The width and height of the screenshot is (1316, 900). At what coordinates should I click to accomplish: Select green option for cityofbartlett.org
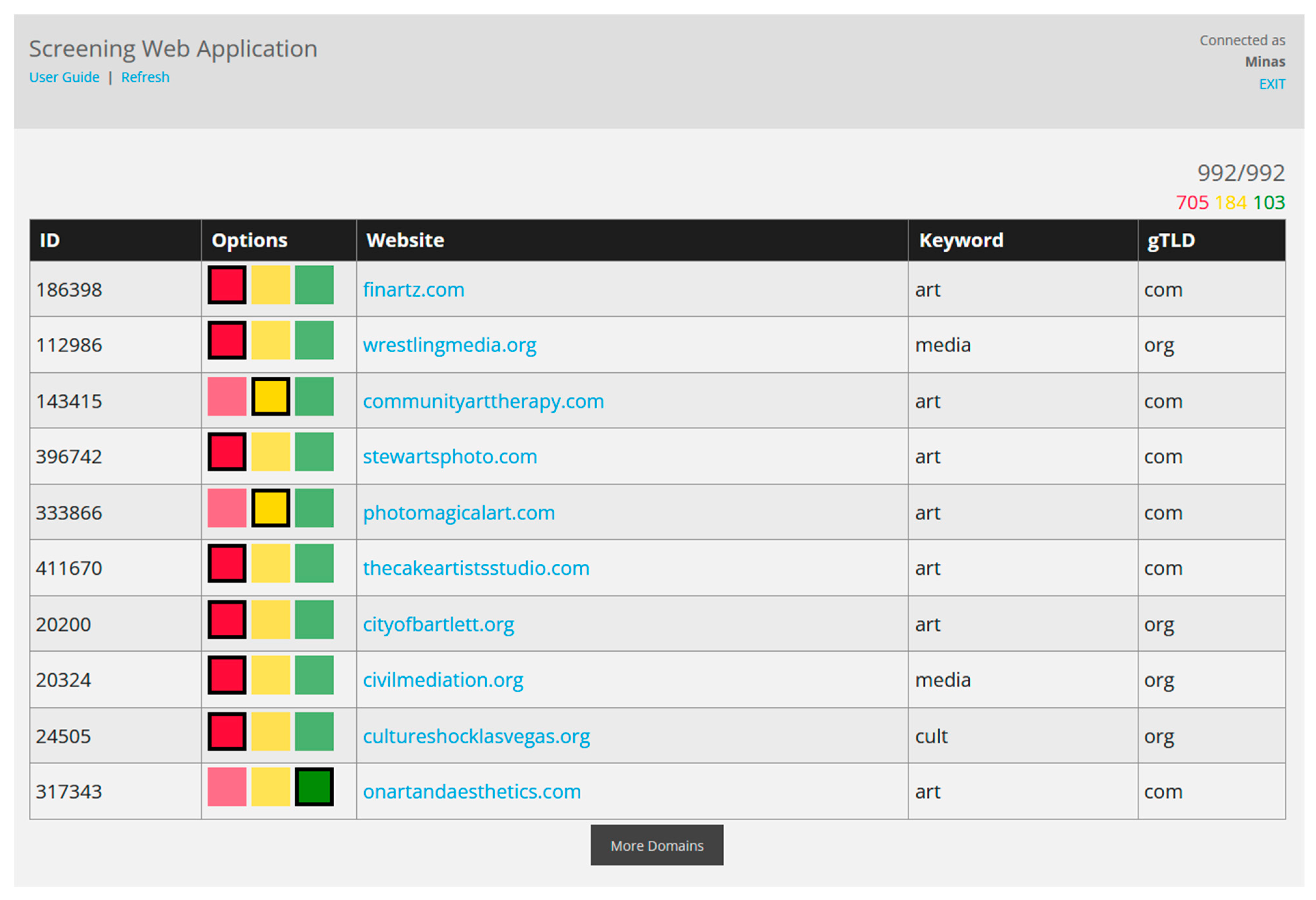click(x=314, y=620)
